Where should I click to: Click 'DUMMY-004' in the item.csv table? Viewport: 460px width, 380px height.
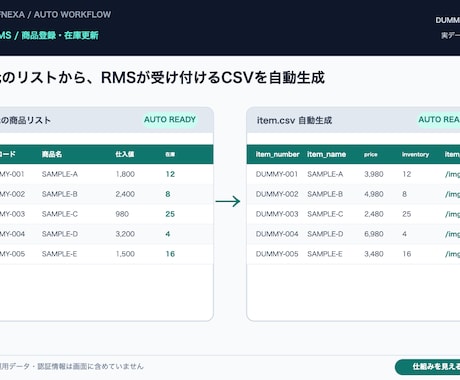(277, 234)
